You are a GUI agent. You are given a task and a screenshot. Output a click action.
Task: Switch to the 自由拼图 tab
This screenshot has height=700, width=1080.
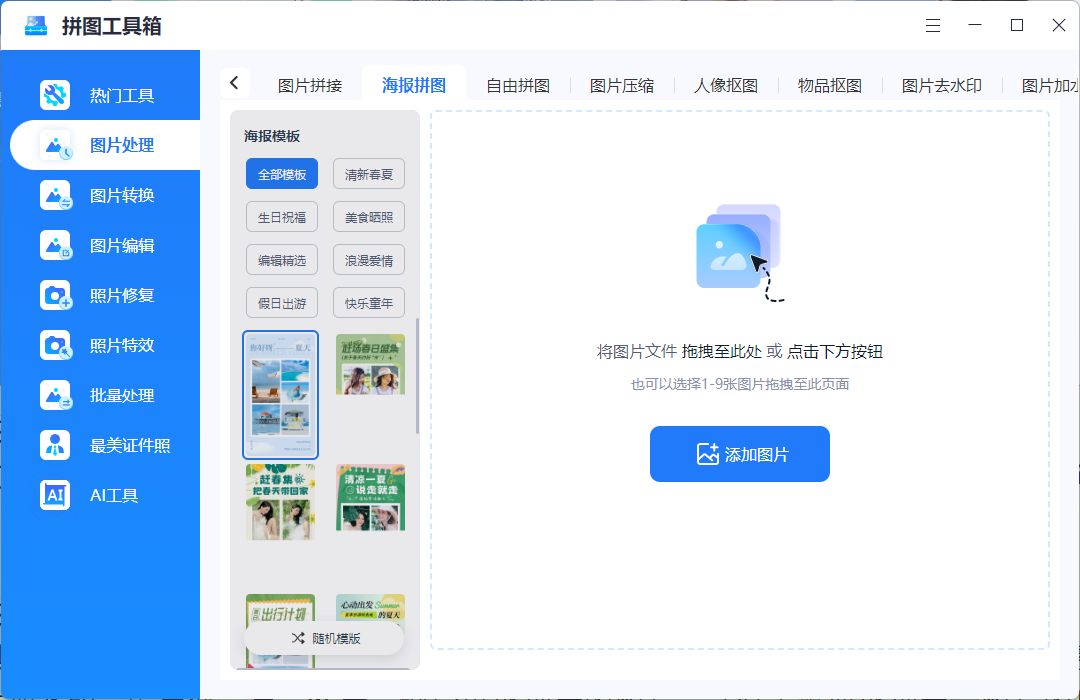[x=518, y=85]
